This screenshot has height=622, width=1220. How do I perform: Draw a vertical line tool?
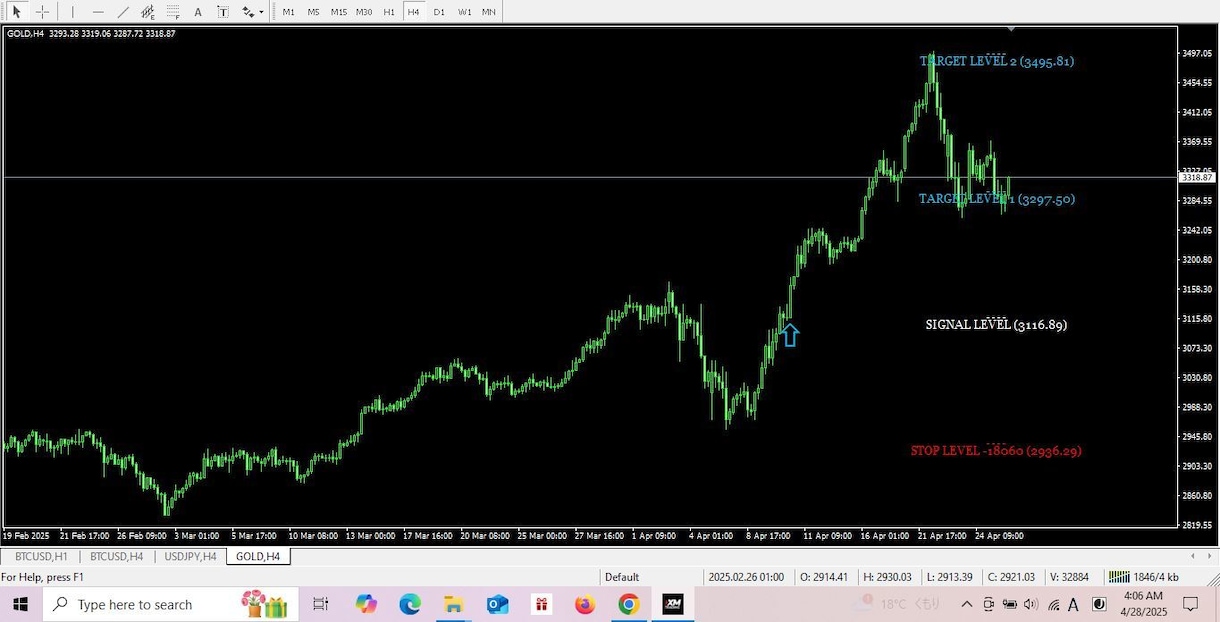[x=73, y=12]
